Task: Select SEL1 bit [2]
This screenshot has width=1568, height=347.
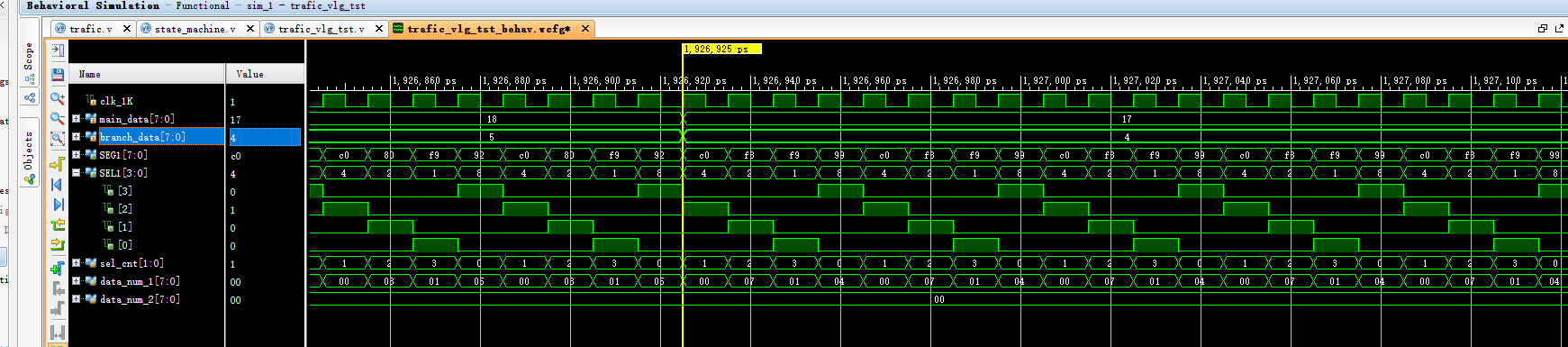Action: pos(125,209)
